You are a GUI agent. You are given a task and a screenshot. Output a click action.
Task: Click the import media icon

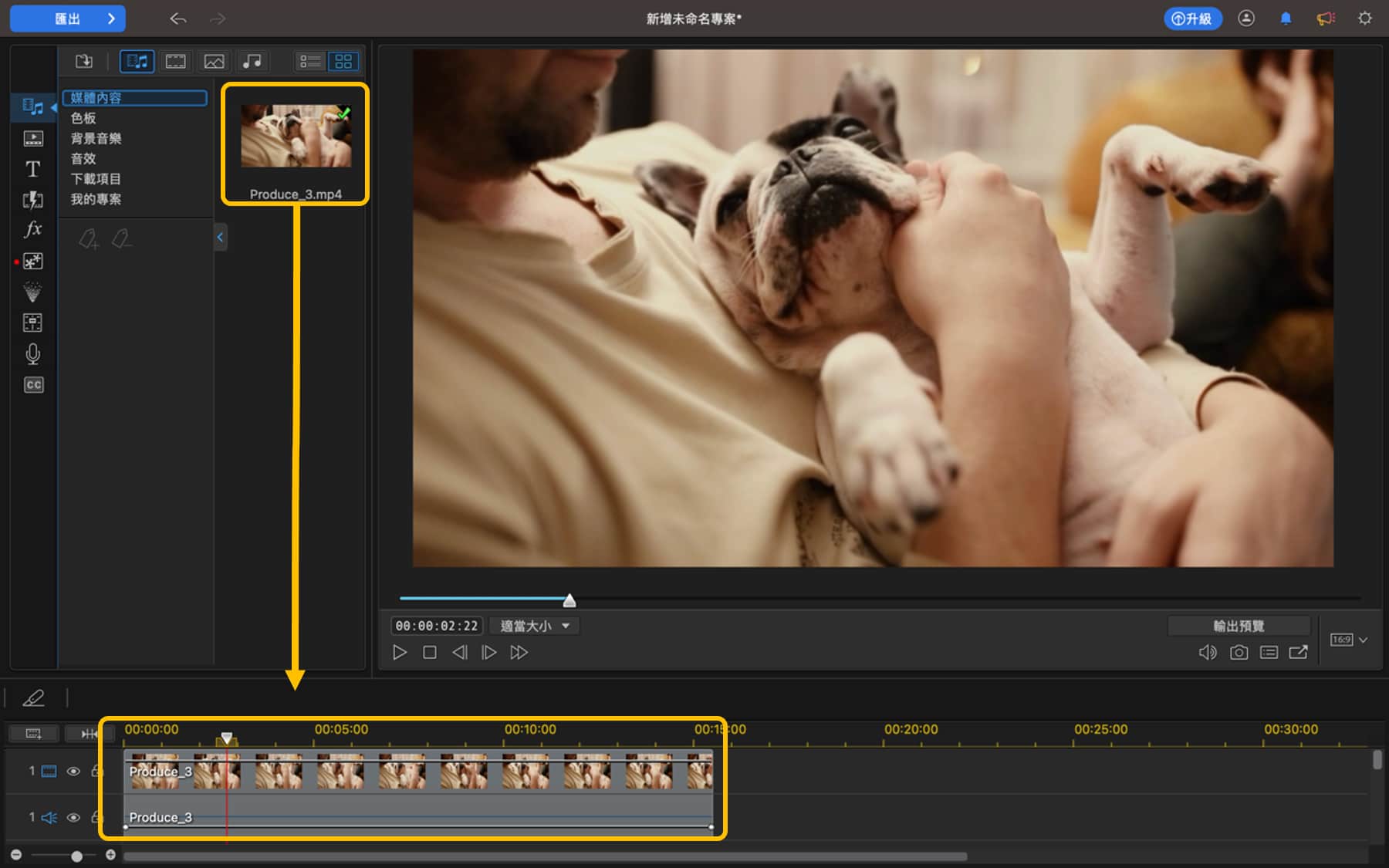point(83,61)
